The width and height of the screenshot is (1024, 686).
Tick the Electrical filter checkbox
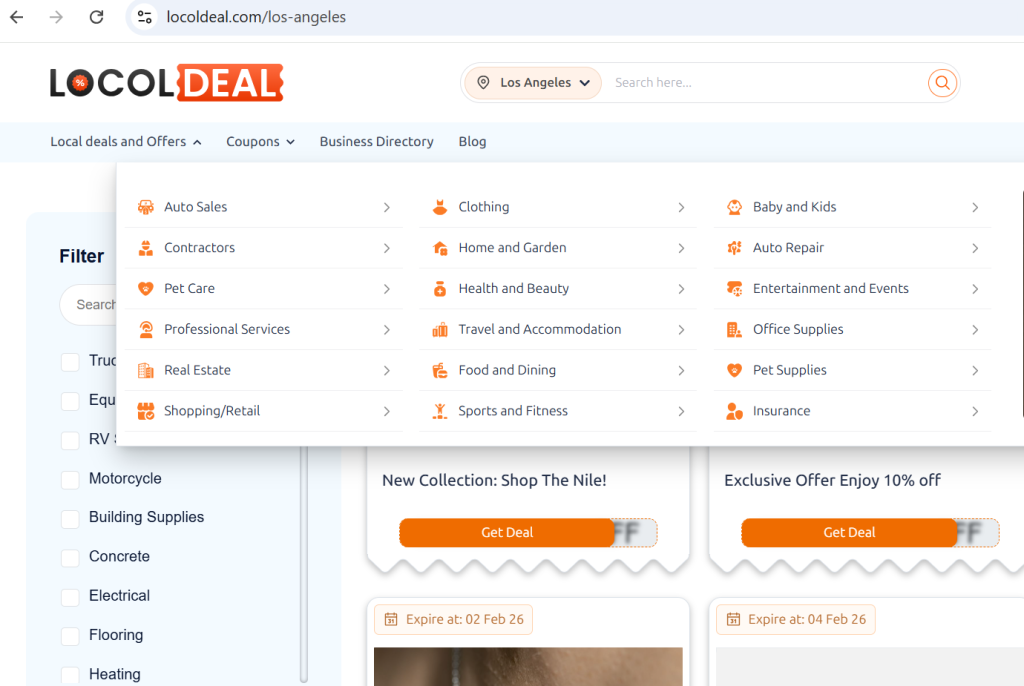70,597
